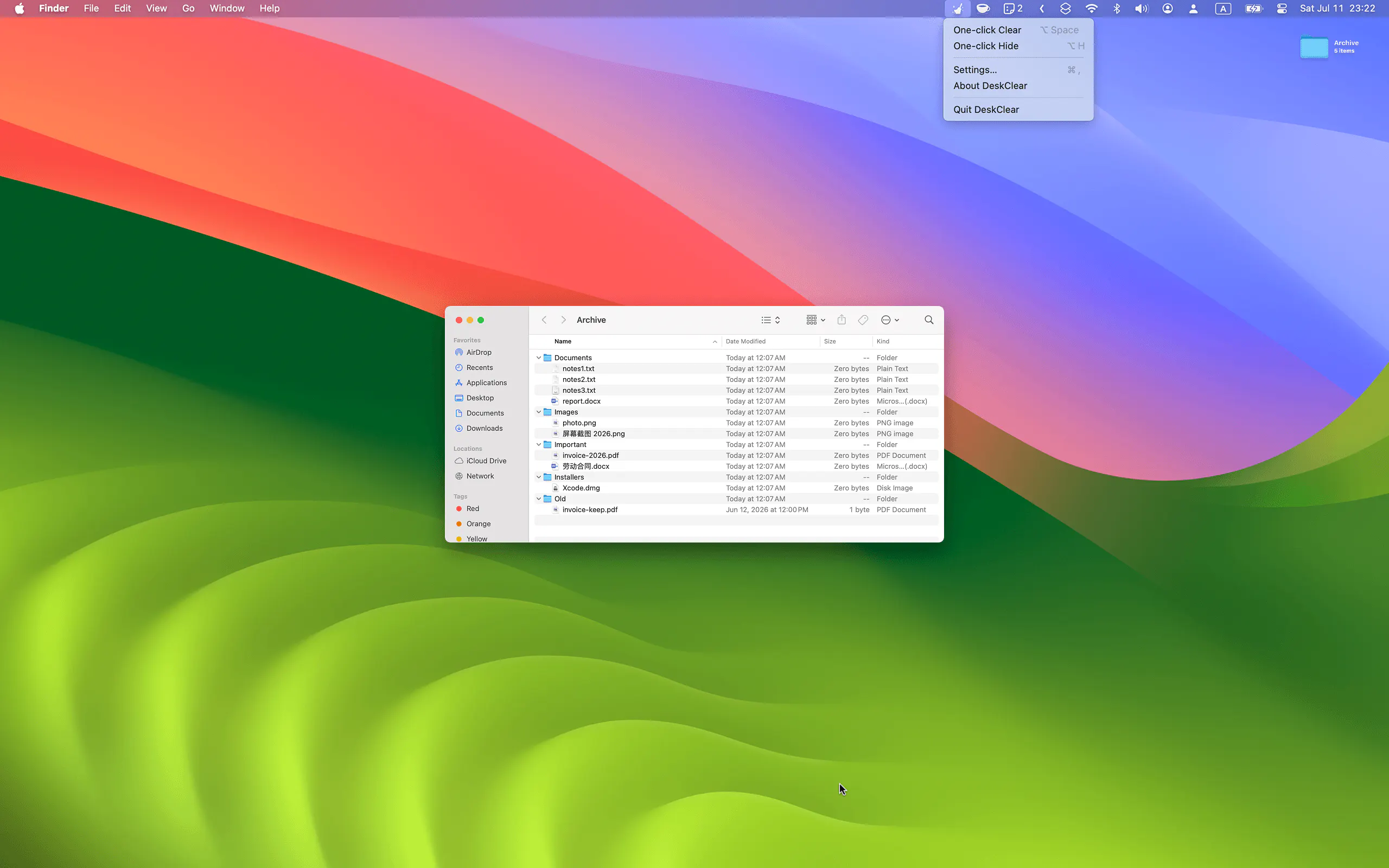This screenshot has width=1389, height=868.
Task: Open the volume control in the menu bar
Action: (1141, 9)
